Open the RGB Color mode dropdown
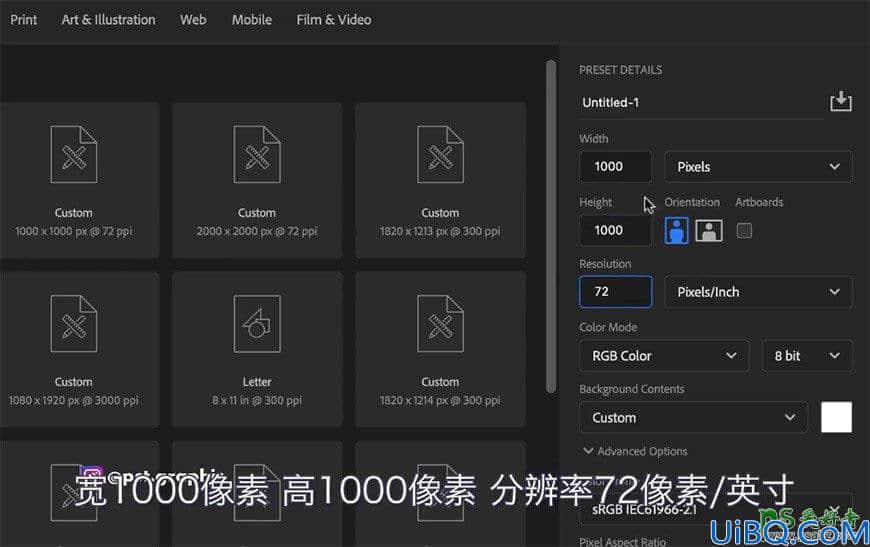 (x=664, y=356)
